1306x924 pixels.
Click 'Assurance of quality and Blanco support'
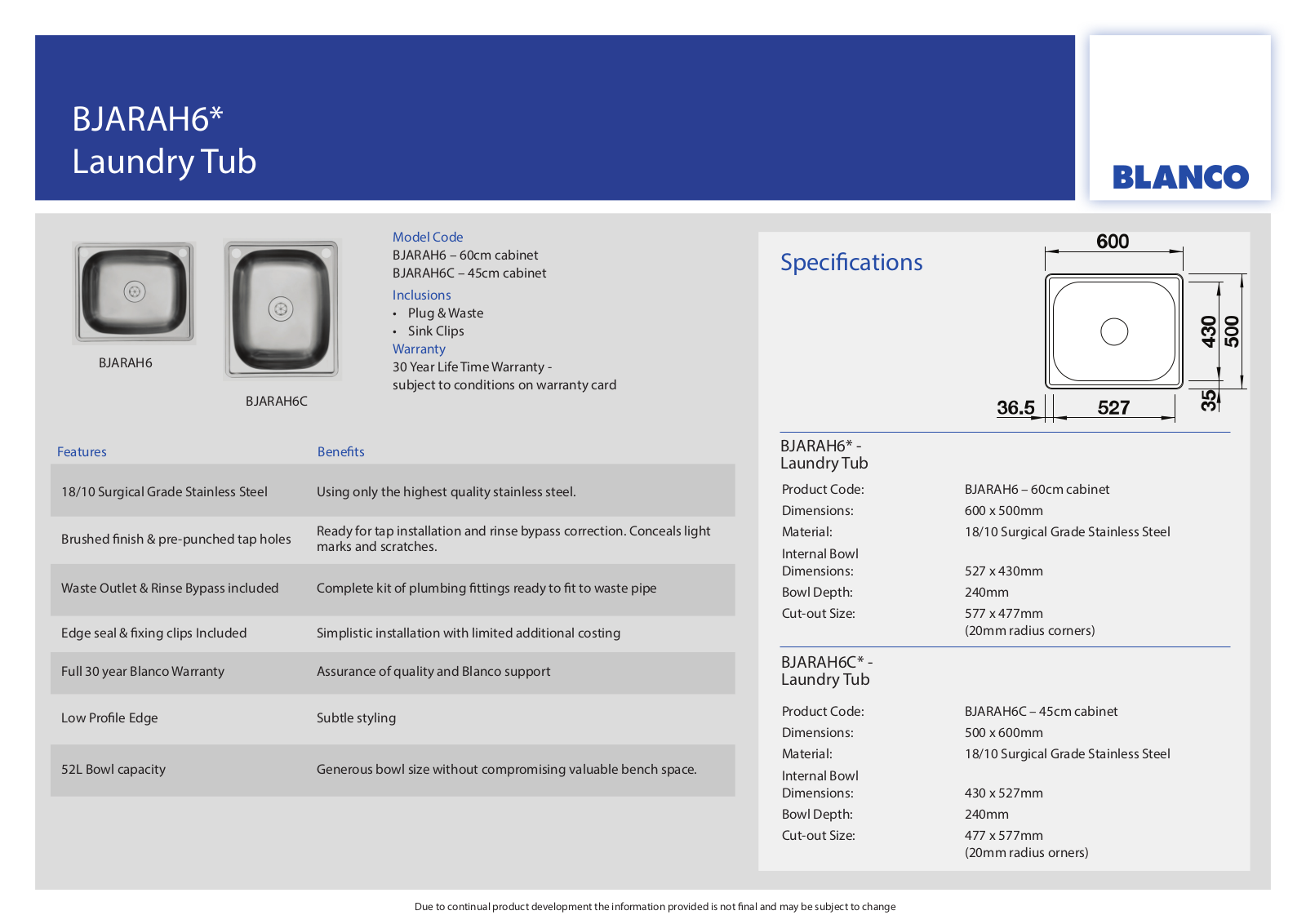click(x=433, y=671)
